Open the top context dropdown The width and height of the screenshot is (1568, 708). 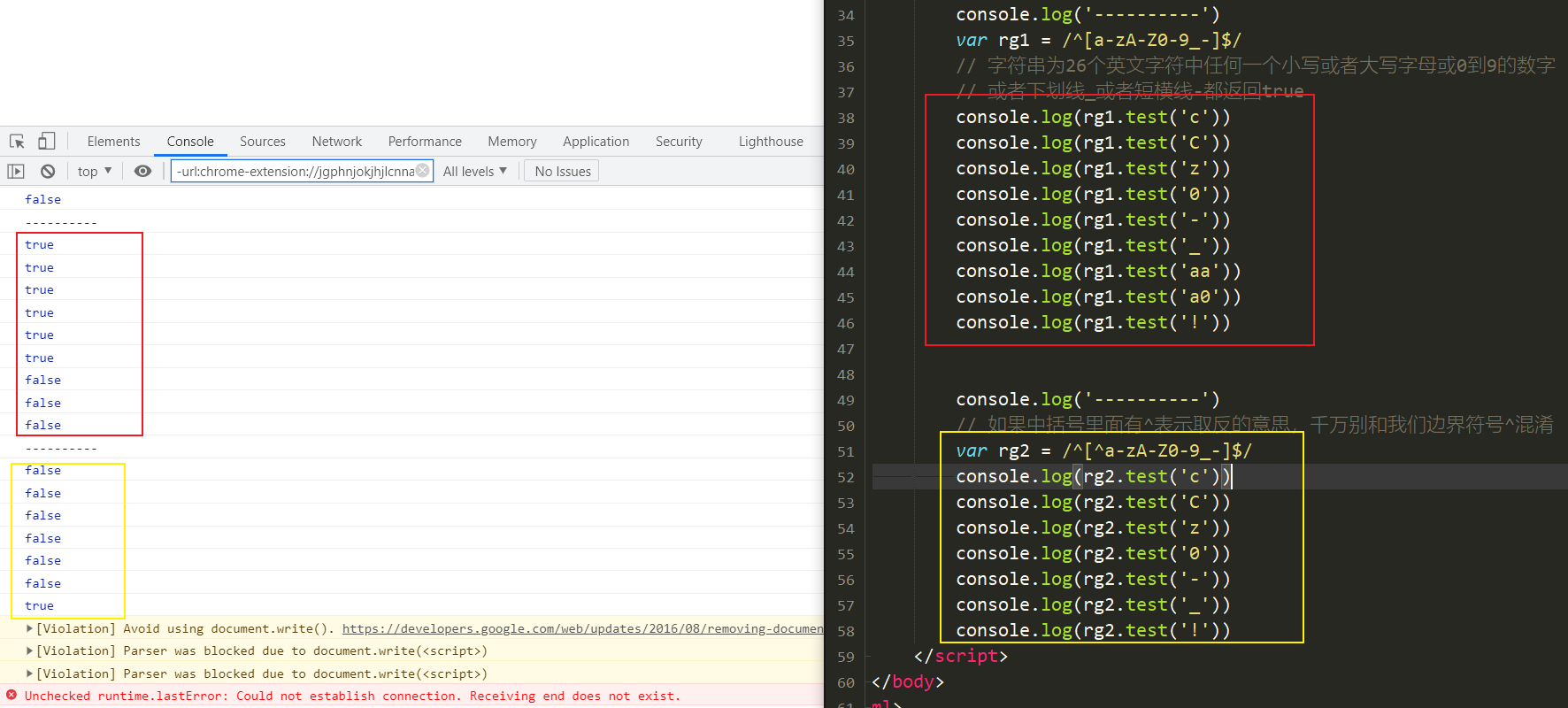point(95,172)
